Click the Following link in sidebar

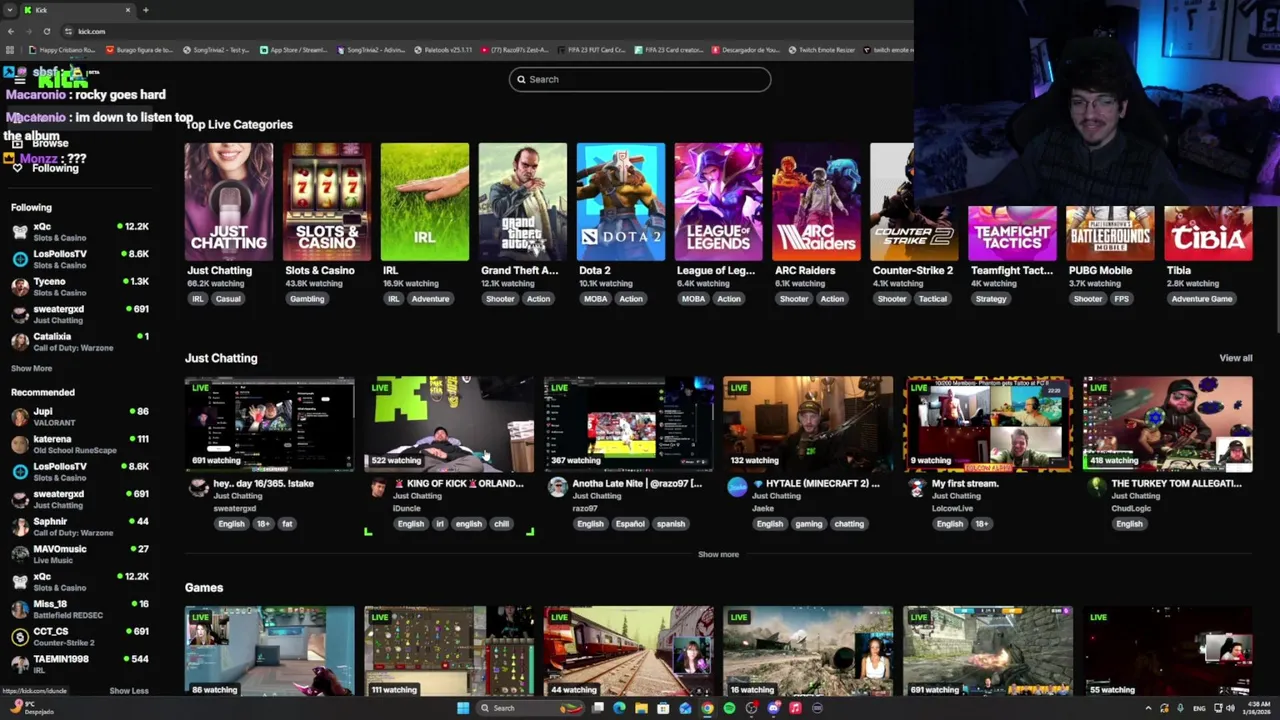55,168
